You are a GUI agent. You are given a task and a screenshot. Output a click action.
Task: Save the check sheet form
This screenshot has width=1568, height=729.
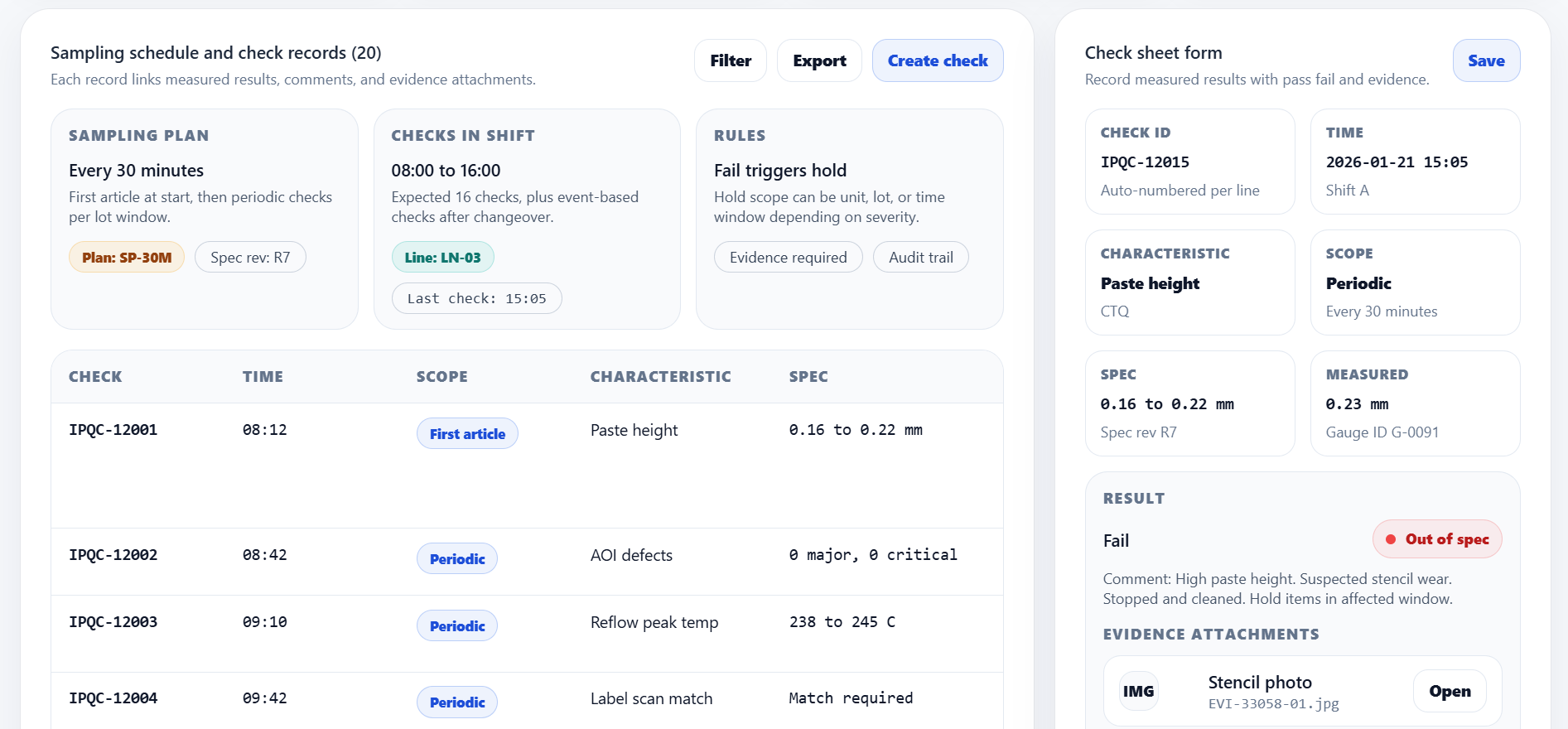pos(1485,60)
